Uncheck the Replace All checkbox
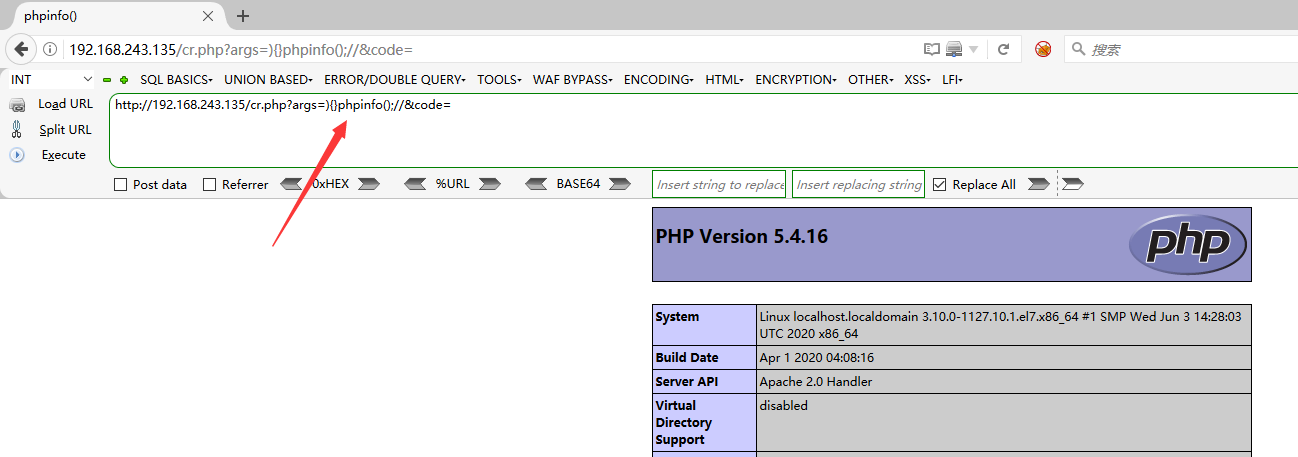Viewport: 1298px width, 457px height. (939, 184)
